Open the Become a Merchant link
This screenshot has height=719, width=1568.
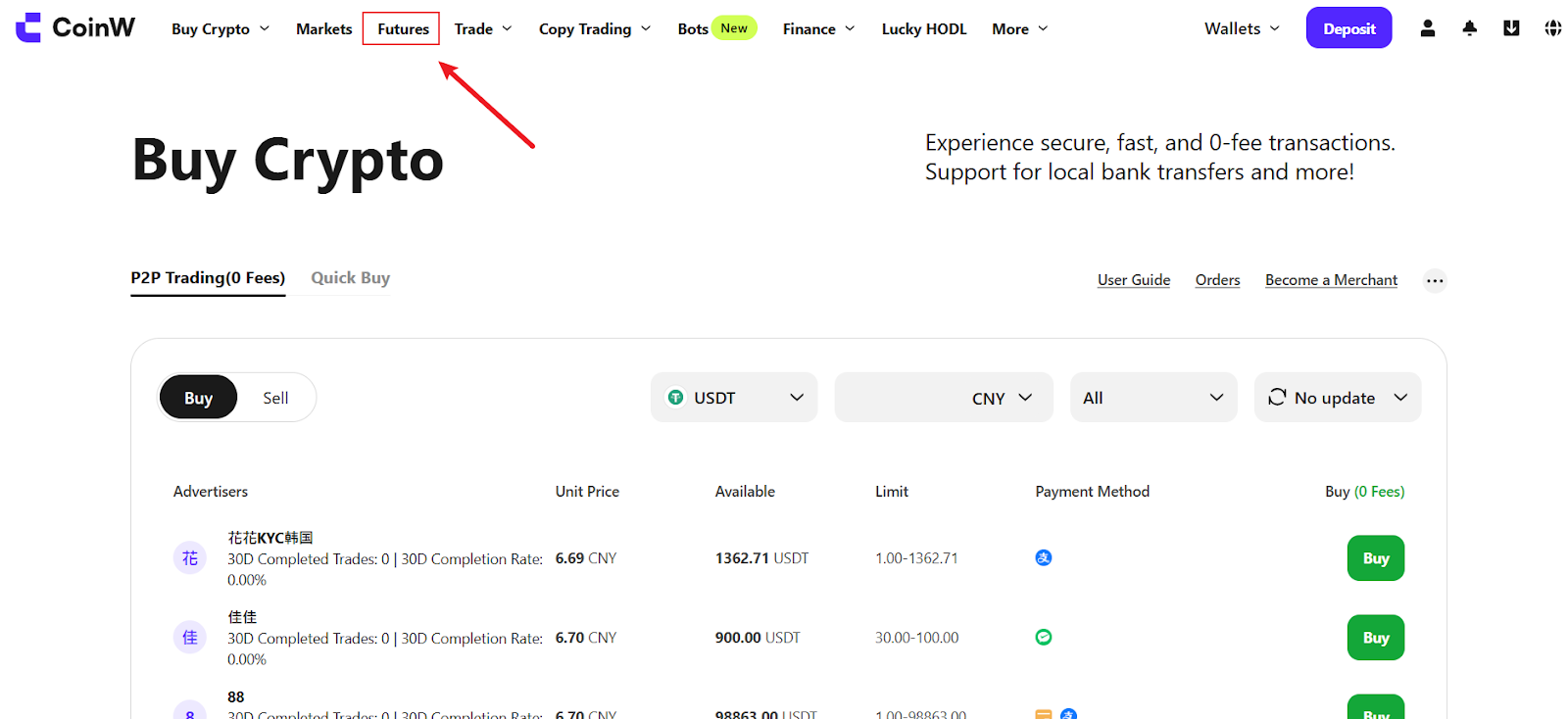pos(1332,280)
